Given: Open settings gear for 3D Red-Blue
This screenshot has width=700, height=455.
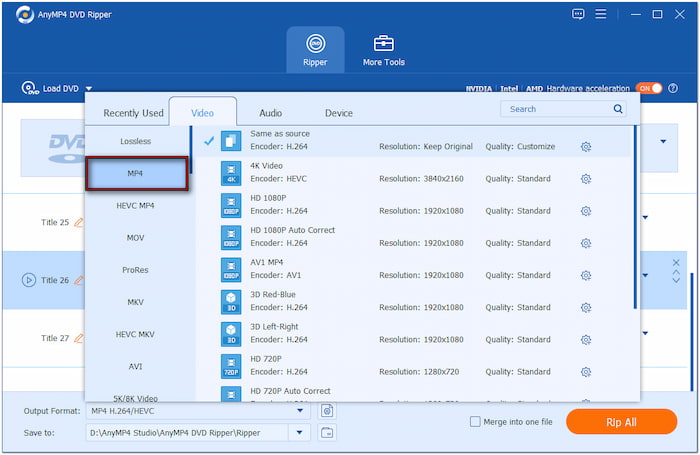Looking at the screenshot, I should pyautogui.click(x=586, y=308).
